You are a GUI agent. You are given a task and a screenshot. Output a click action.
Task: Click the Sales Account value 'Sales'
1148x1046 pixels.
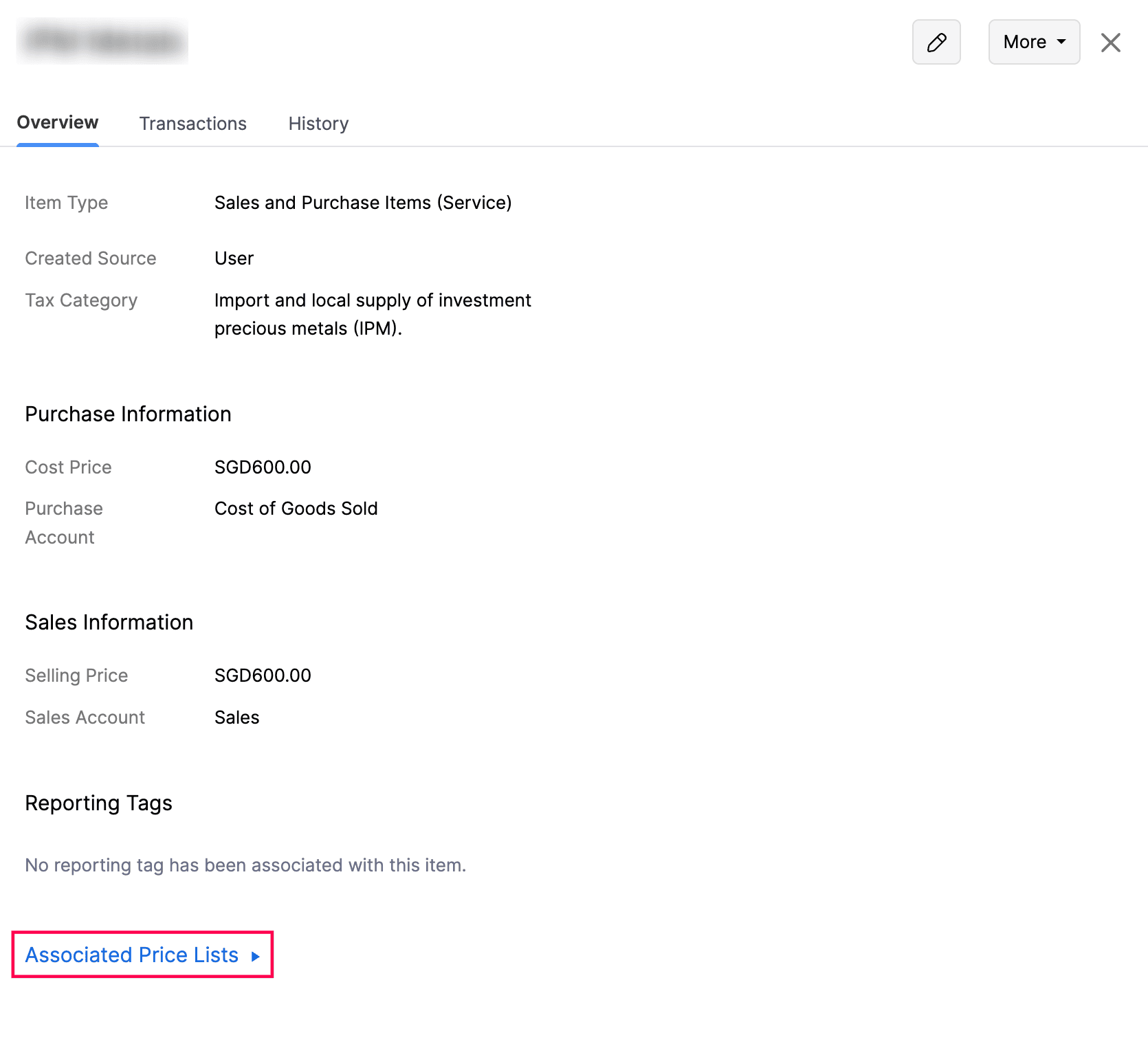click(236, 717)
